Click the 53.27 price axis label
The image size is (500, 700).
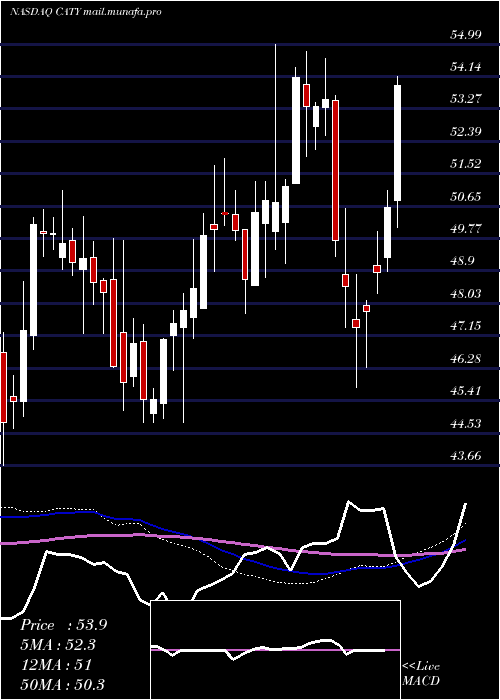point(465,99)
